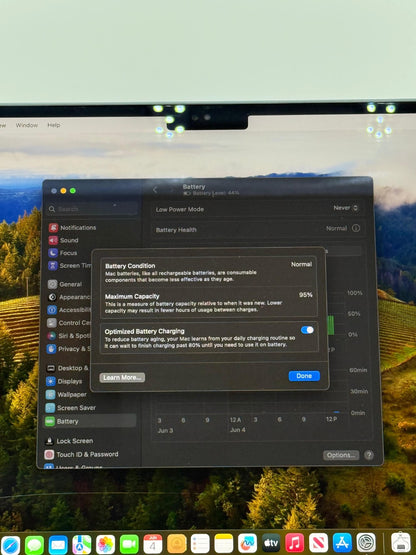This screenshot has width=416, height=555.
Task: Click the Battery Health info icon
Action: pos(356,228)
